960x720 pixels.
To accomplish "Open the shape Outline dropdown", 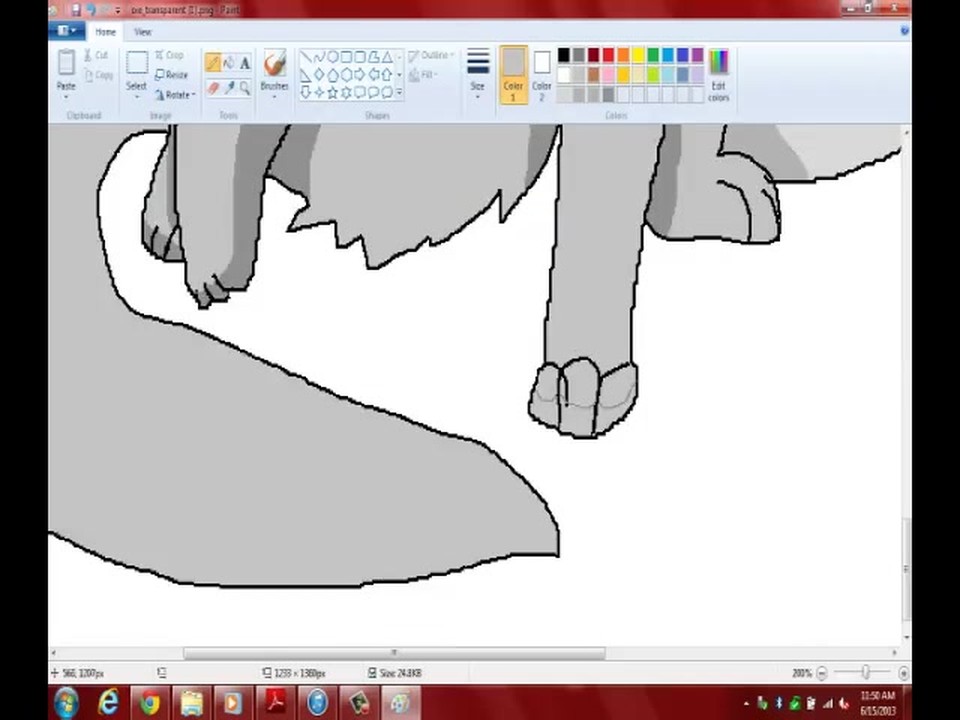I will click(x=432, y=55).
